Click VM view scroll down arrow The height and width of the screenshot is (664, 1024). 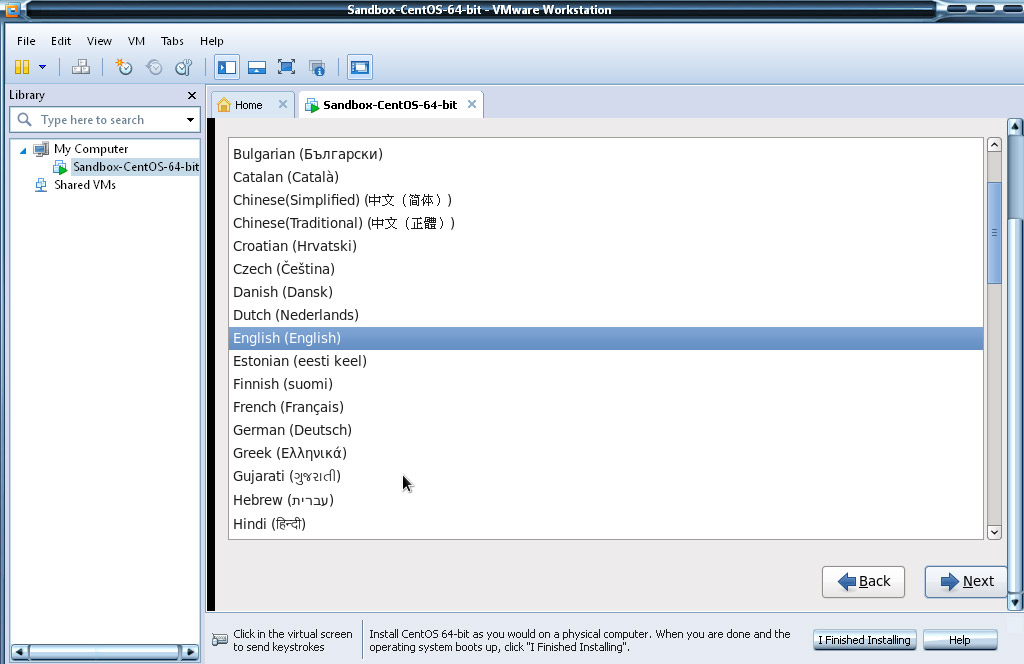click(x=1015, y=602)
